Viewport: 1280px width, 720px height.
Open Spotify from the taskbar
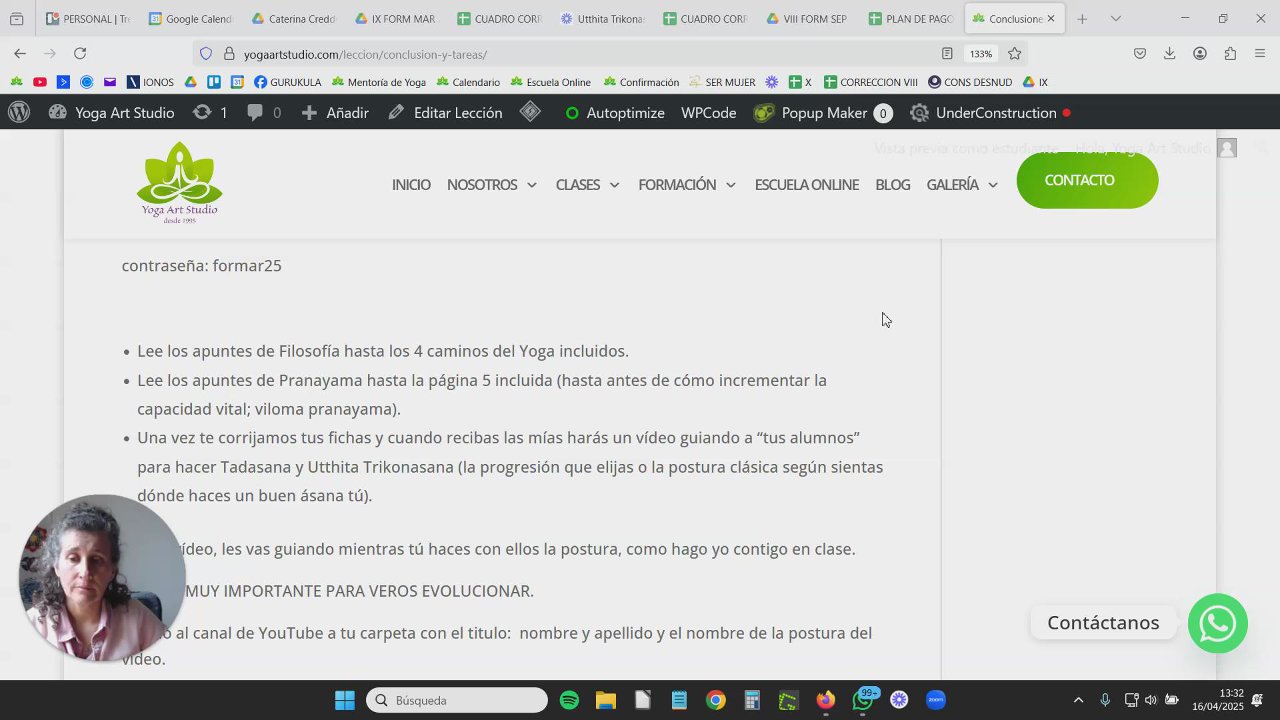[x=569, y=700]
